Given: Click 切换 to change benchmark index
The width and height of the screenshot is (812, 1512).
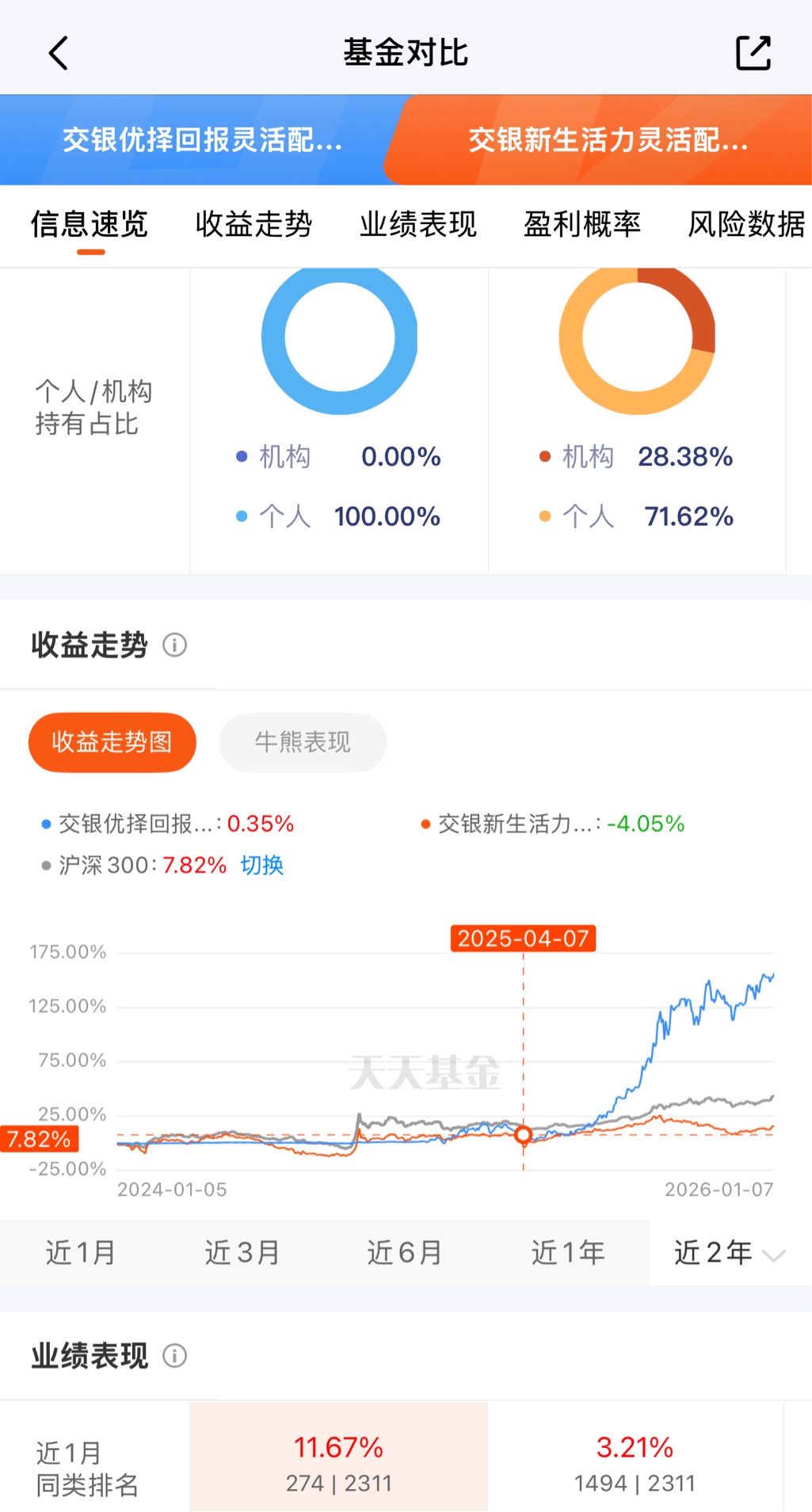Looking at the screenshot, I should coord(261,865).
